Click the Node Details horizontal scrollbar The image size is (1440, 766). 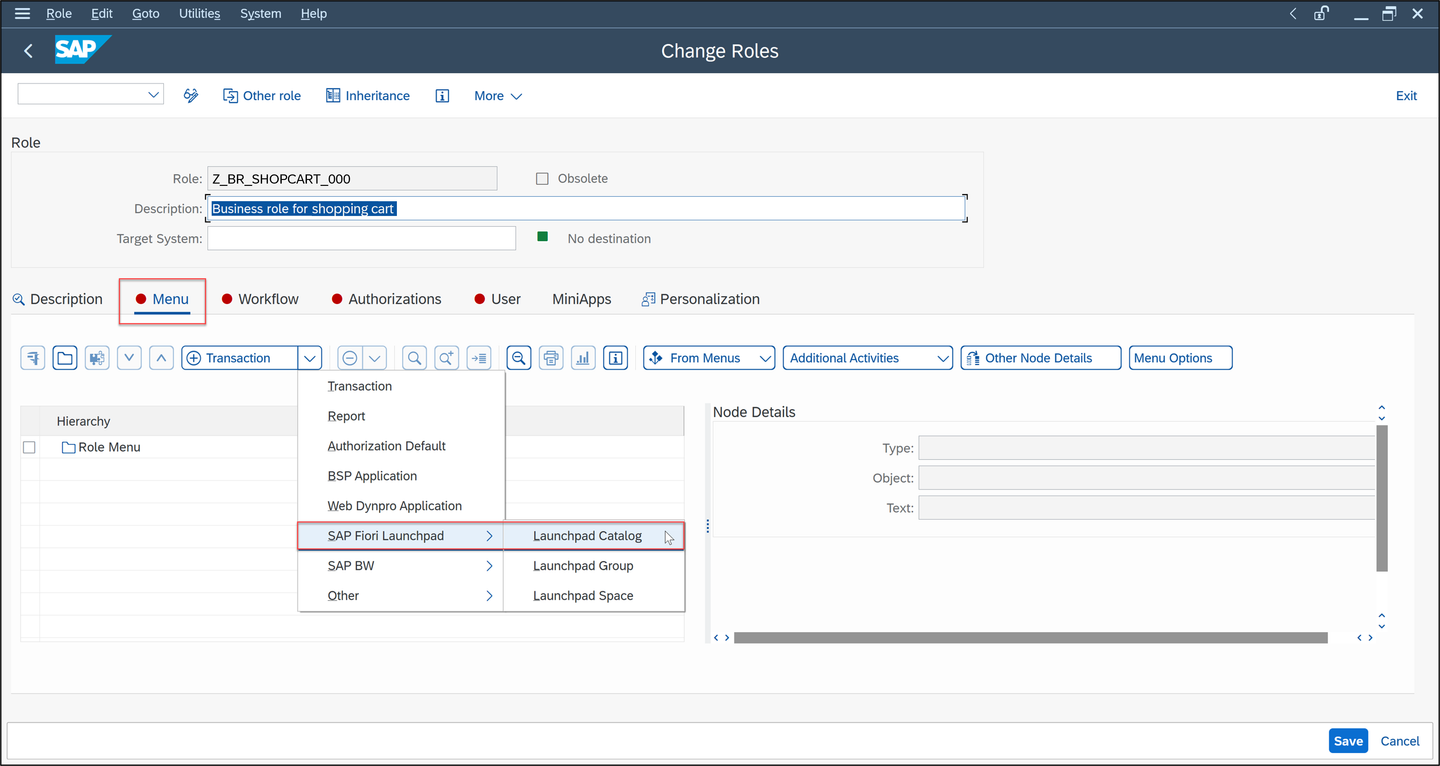click(1030, 637)
